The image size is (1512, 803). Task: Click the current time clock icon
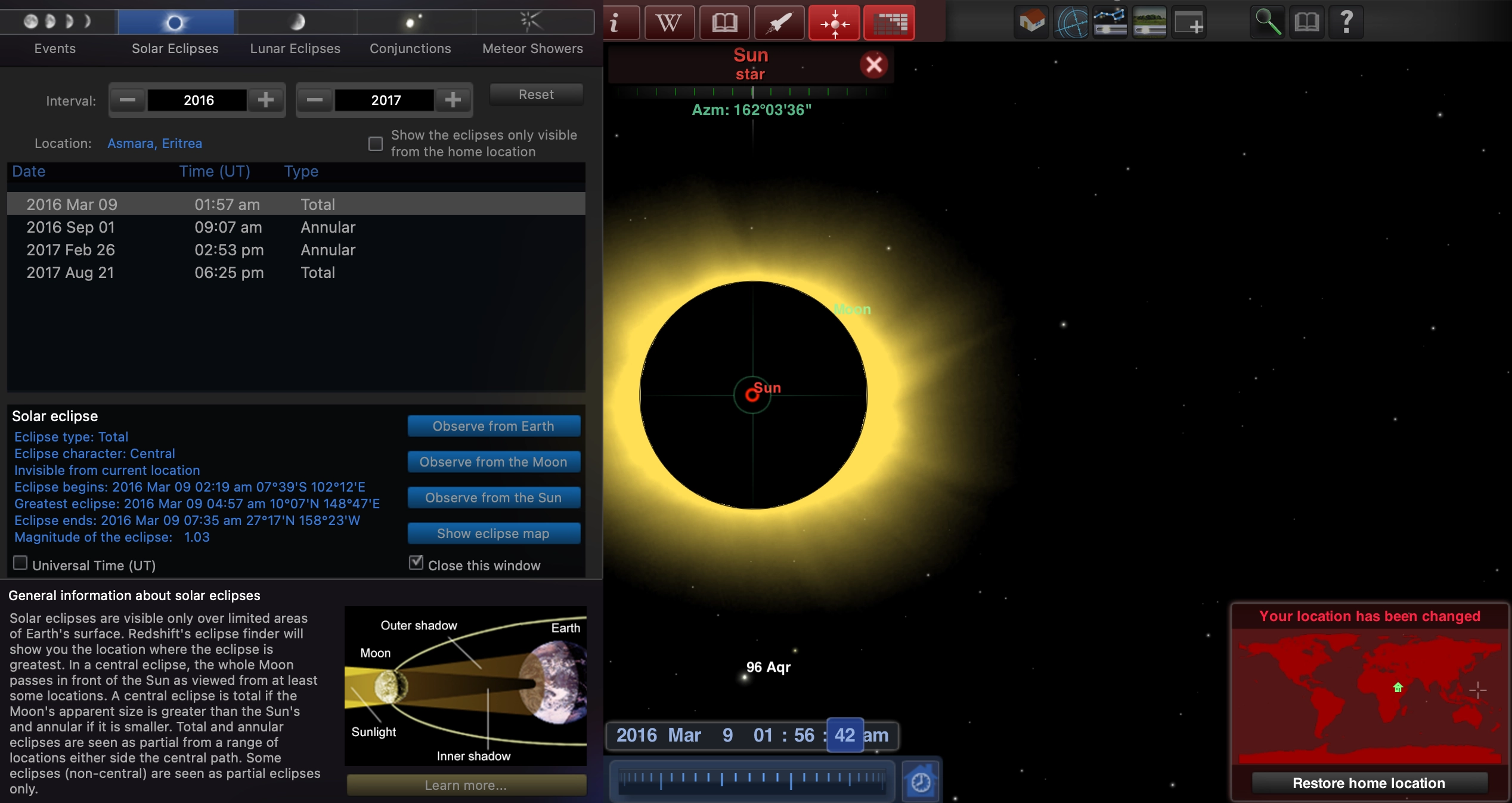pyautogui.click(x=921, y=781)
